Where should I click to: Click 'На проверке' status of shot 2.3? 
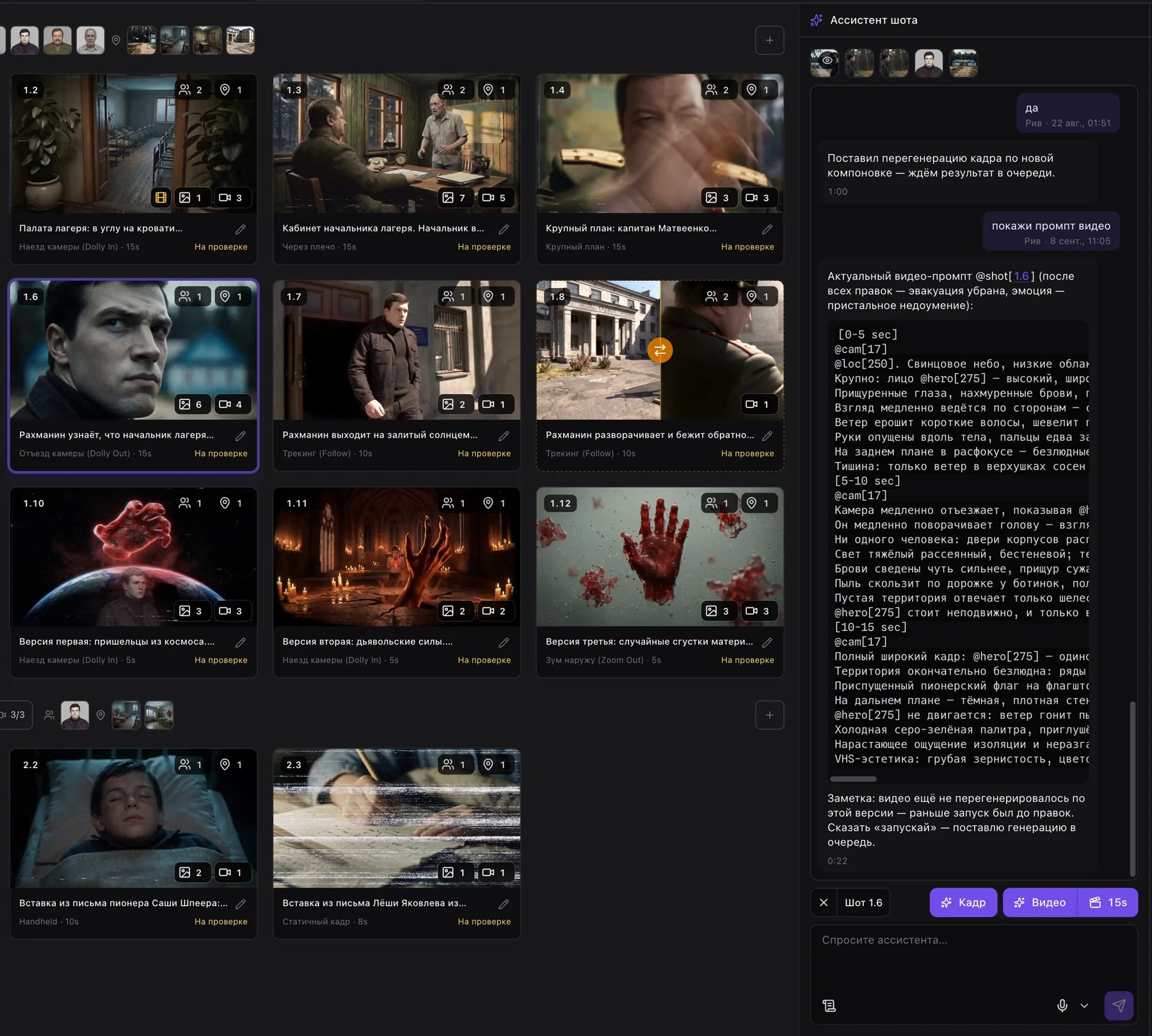[x=484, y=922]
